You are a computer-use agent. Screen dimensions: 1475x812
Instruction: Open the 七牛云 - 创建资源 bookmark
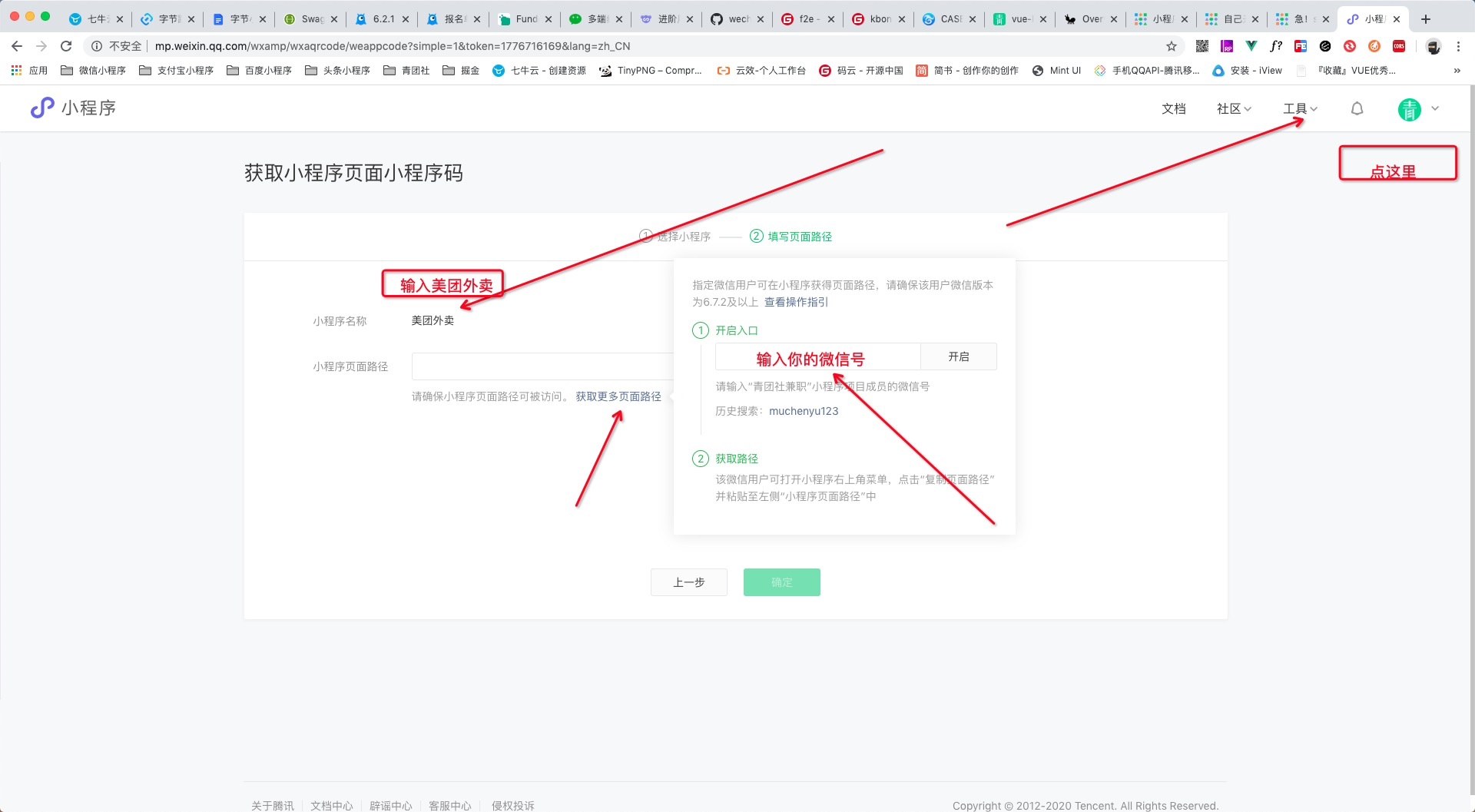click(x=539, y=71)
